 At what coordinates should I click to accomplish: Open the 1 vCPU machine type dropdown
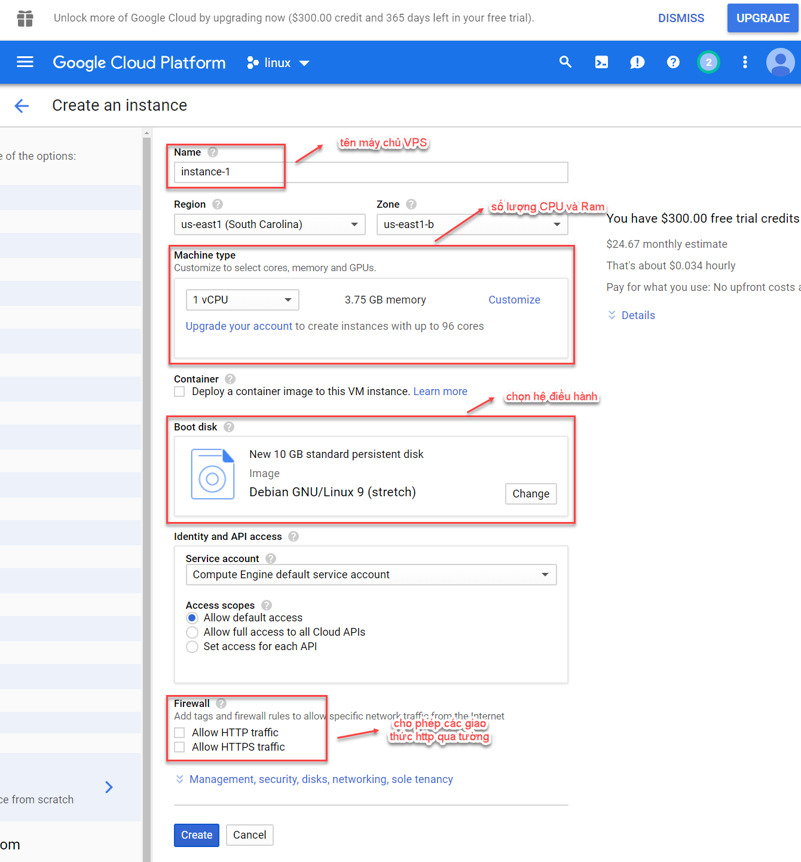[242, 300]
